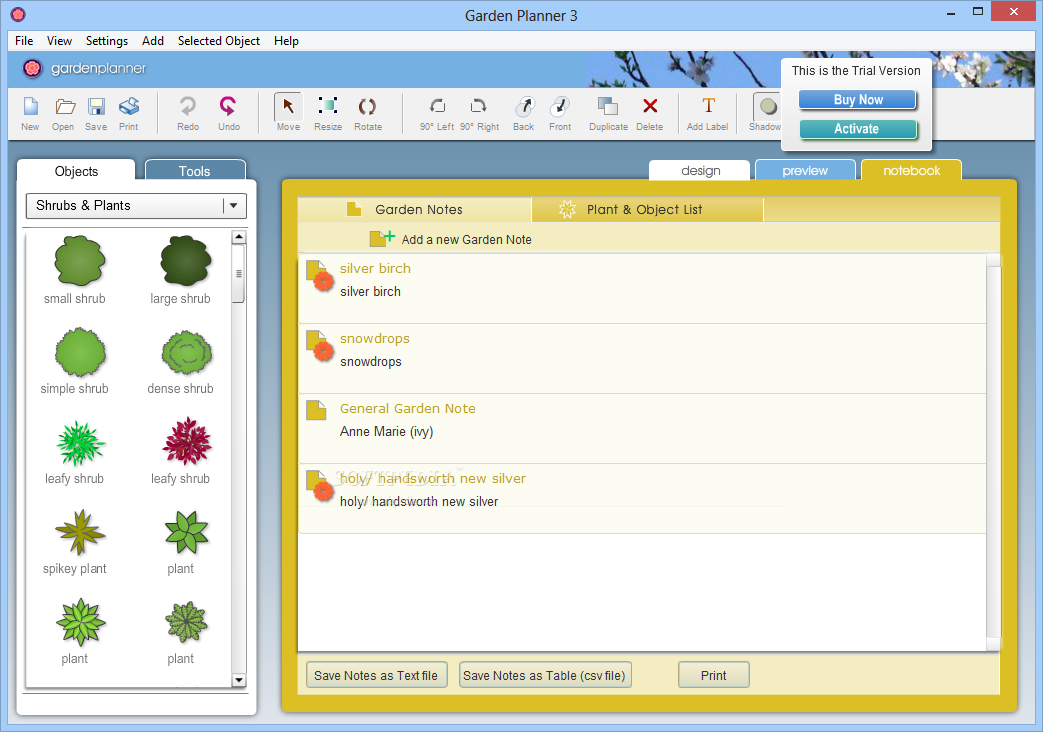Screen dimensions: 1043x732
Task: Click the Duplicate icon
Action: pos(607,106)
